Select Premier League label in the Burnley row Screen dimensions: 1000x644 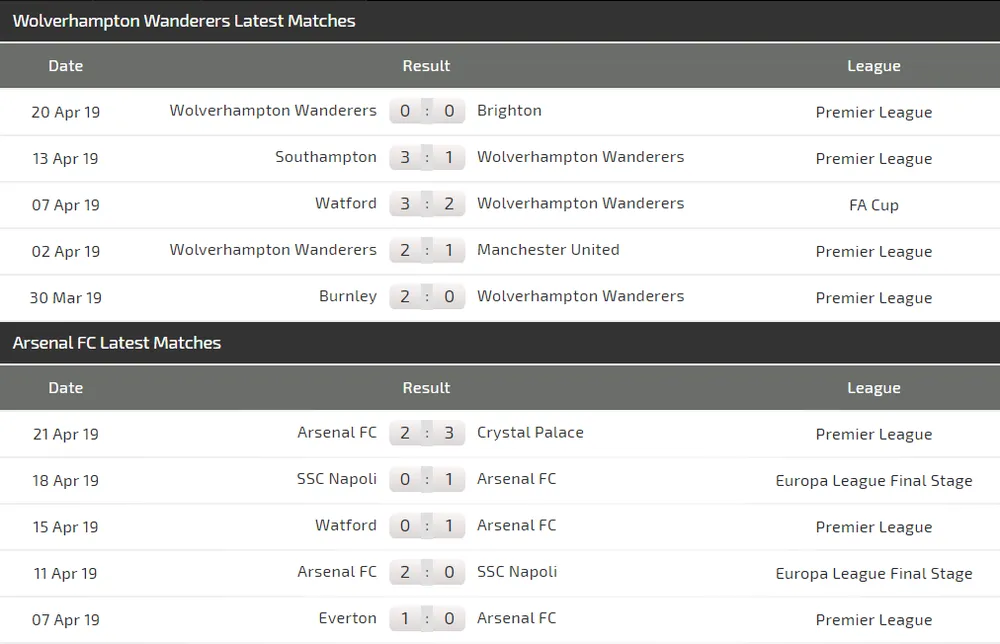874,298
